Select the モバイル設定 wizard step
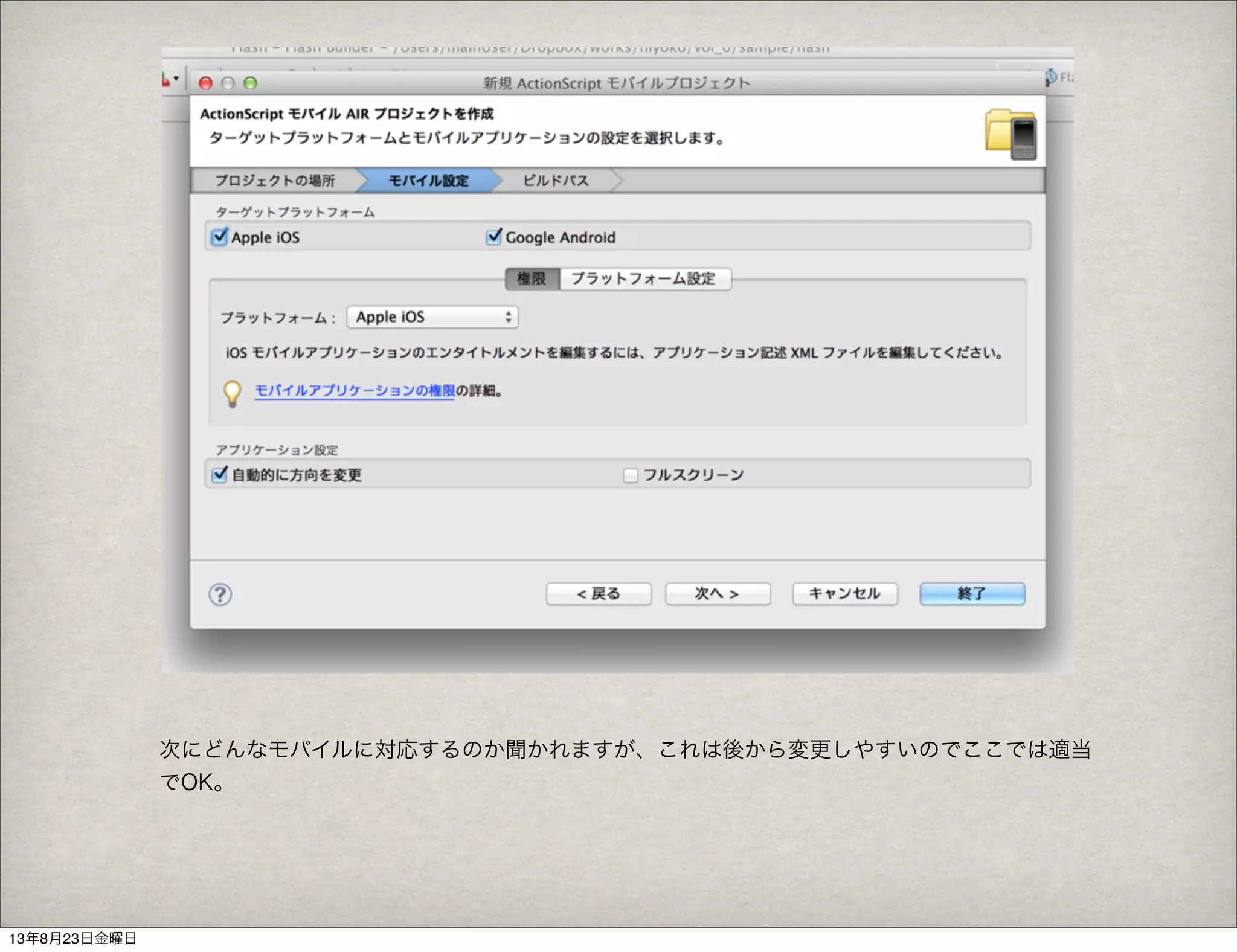 coord(428,181)
